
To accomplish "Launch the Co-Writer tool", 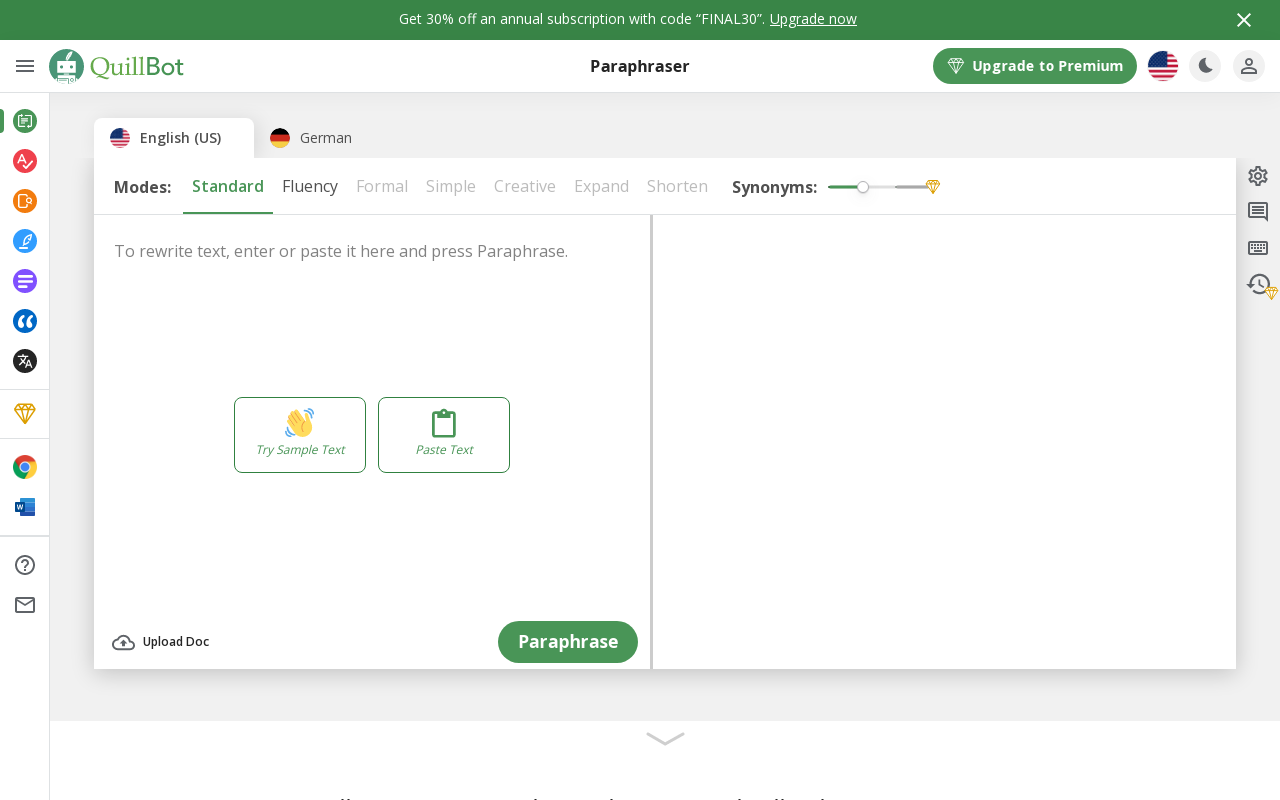I will tap(24, 241).
